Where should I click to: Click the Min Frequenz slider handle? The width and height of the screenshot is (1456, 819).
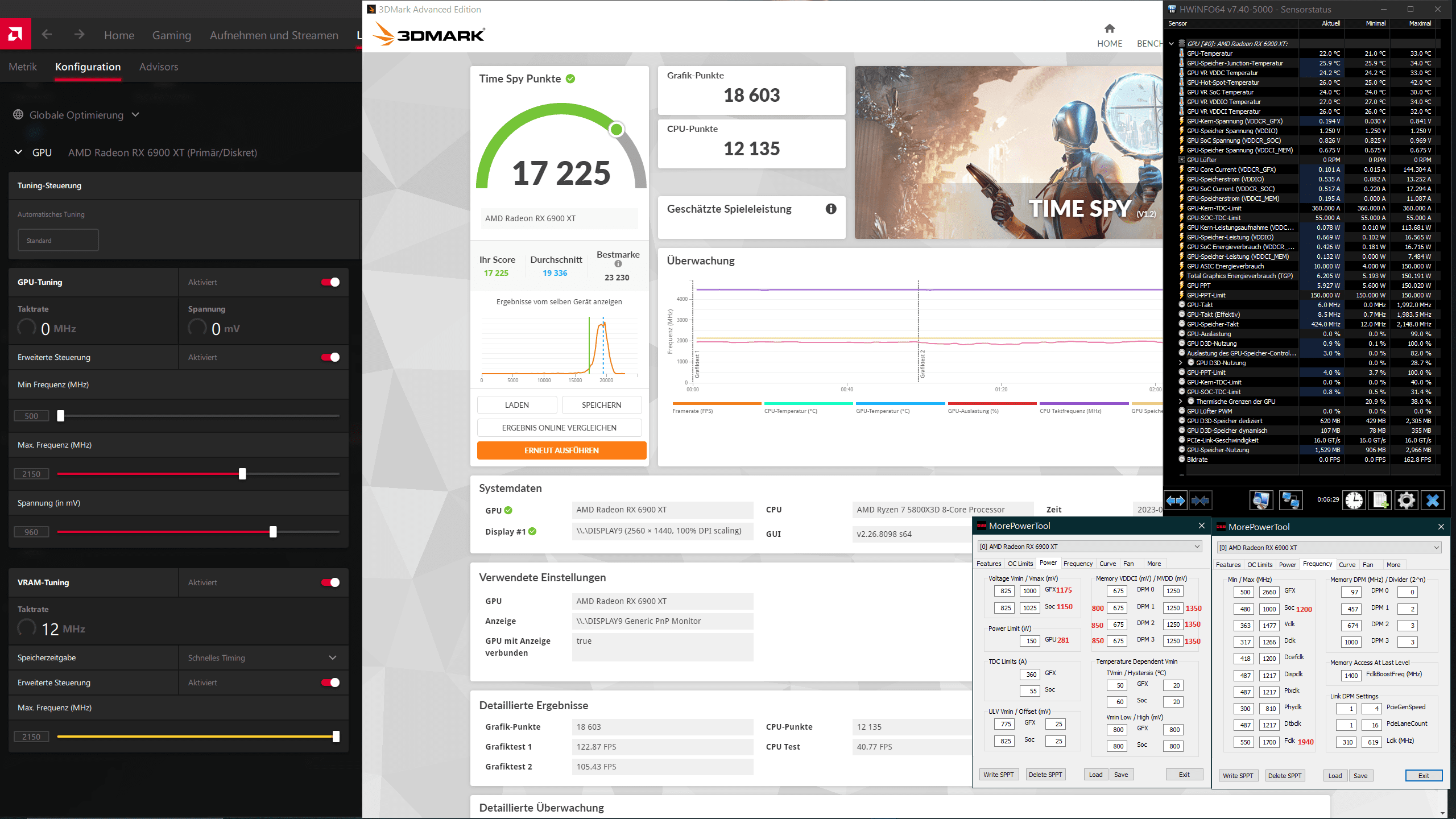61,416
